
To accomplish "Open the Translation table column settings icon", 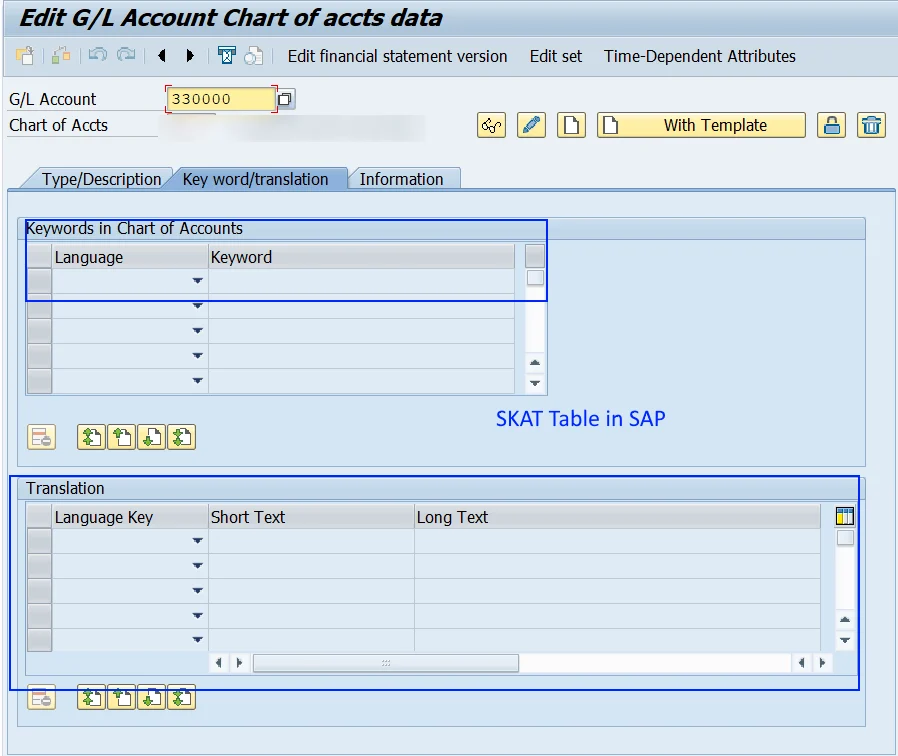I will point(845,516).
